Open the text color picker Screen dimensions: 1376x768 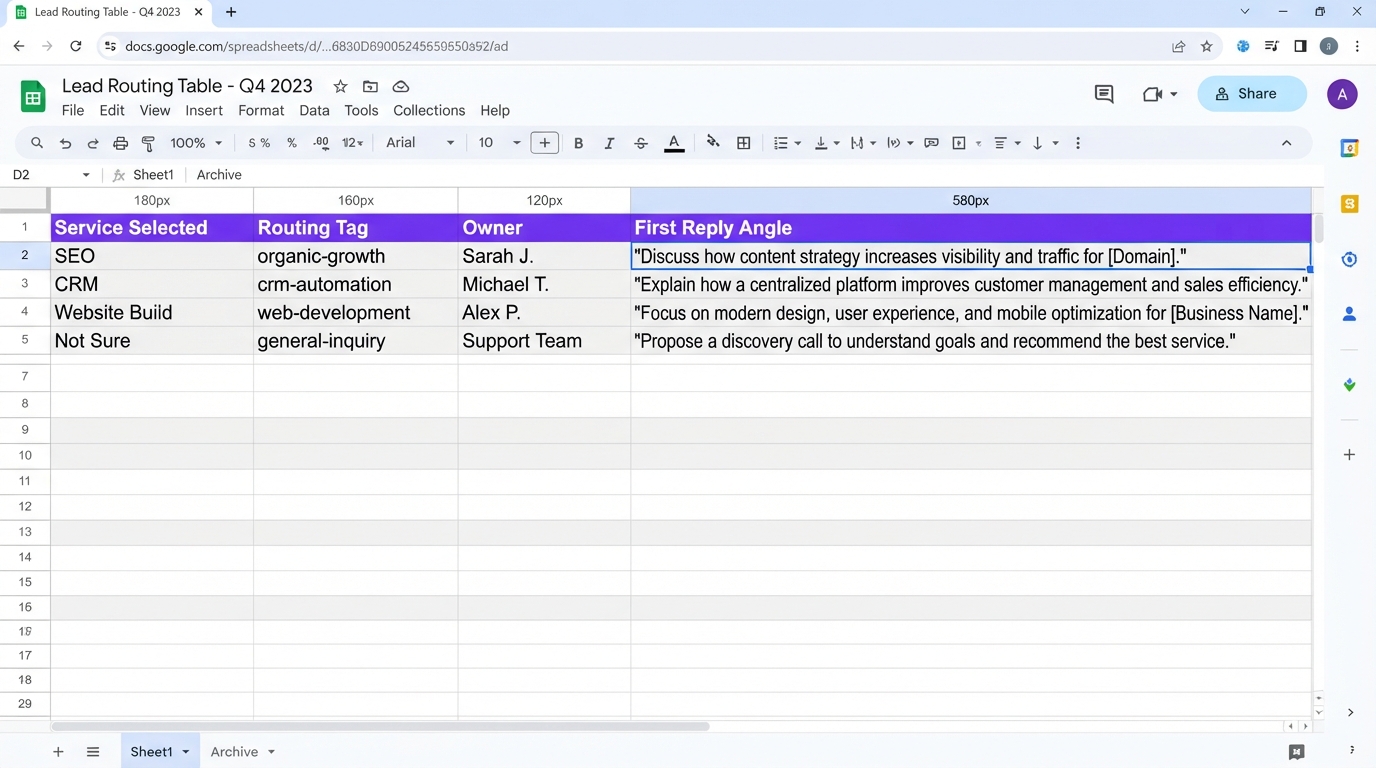click(674, 143)
